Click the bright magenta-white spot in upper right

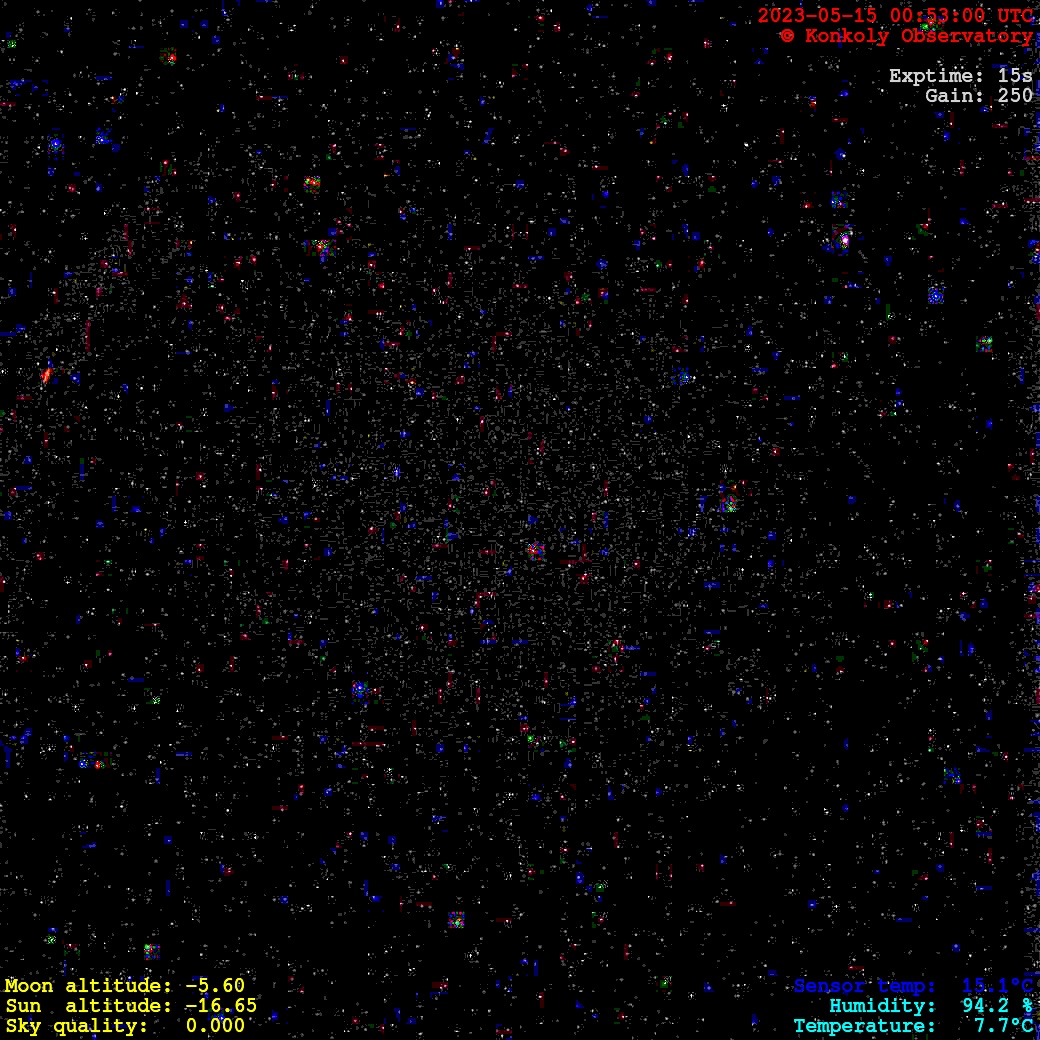coord(844,239)
